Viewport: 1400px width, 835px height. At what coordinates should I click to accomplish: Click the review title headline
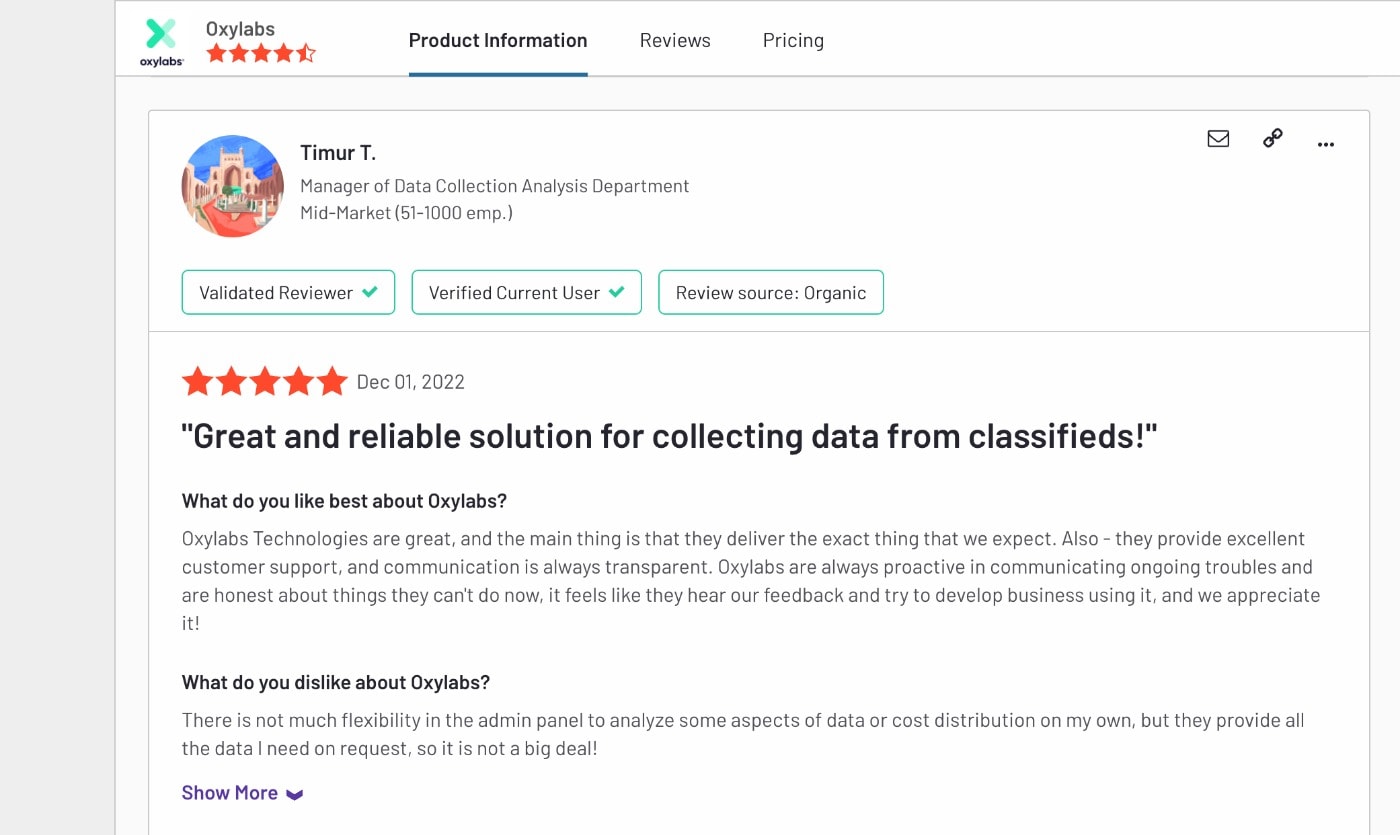[x=669, y=436]
